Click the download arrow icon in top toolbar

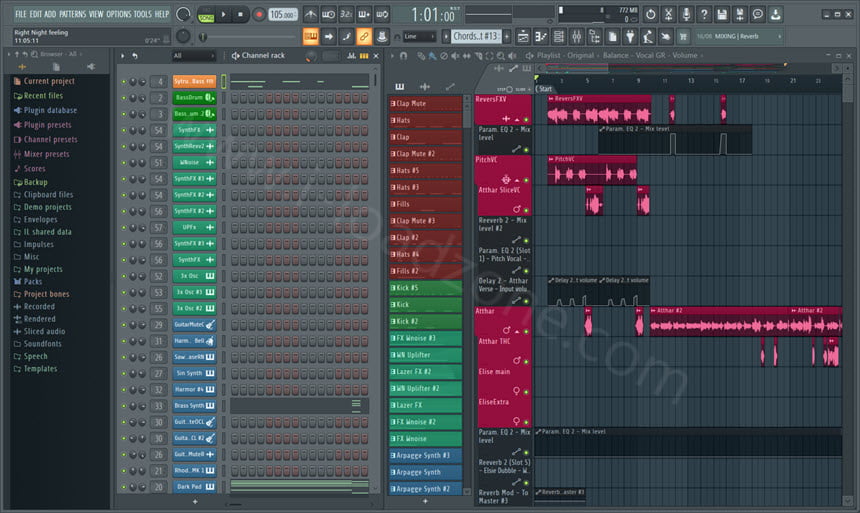[x=776, y=15]
